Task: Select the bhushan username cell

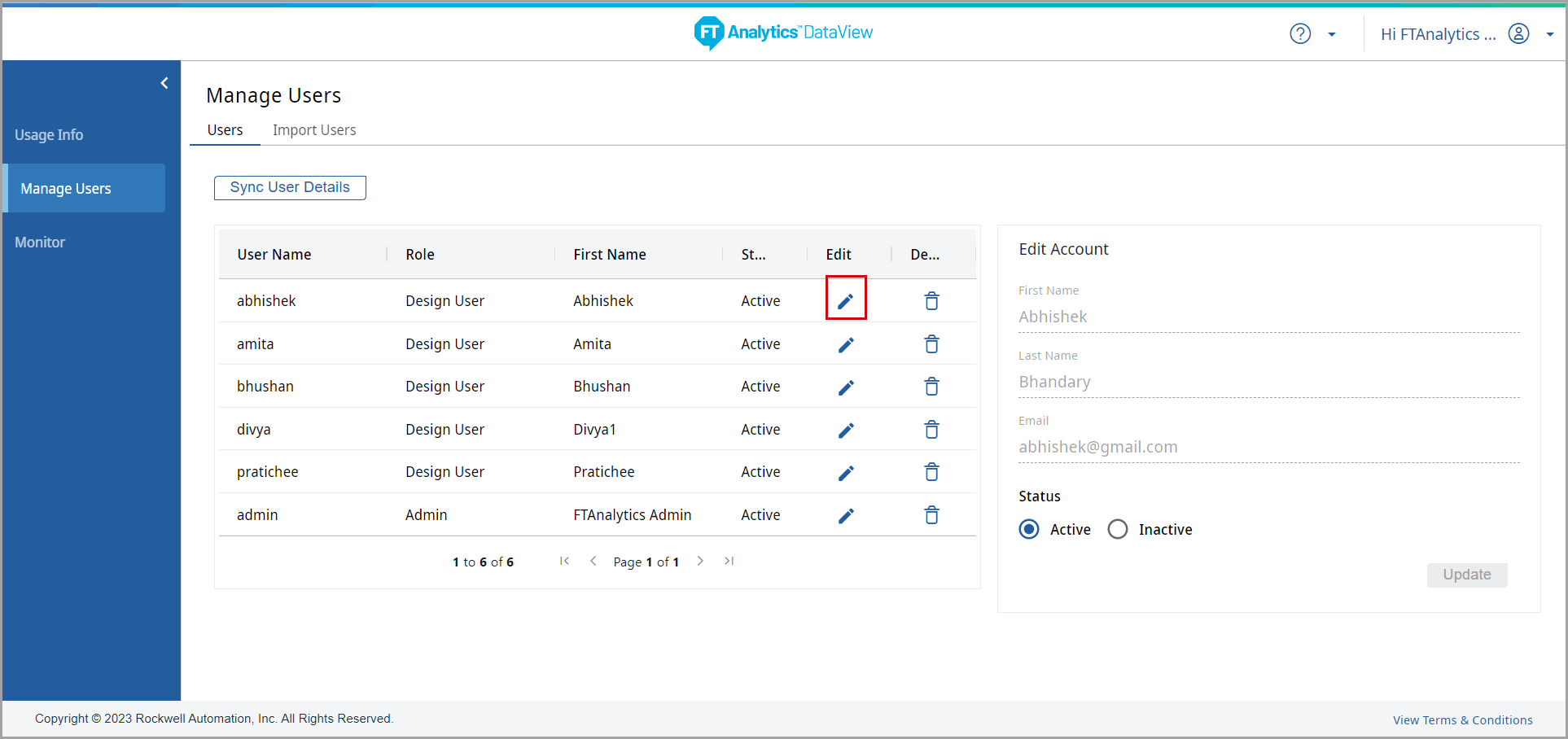Action: (x=265, y=387)
